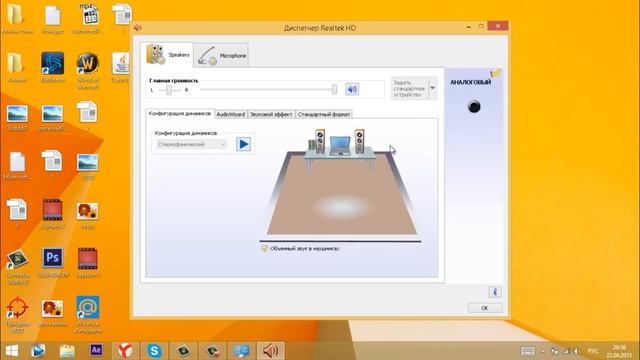Click the main volume slider handle
The image size is (640, 360).
point(334,89)
